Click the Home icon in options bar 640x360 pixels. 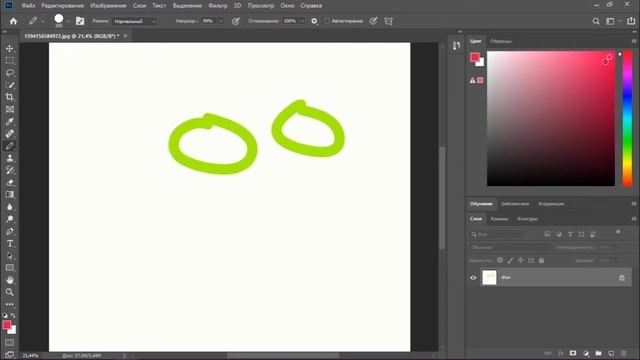pos(13,21)
